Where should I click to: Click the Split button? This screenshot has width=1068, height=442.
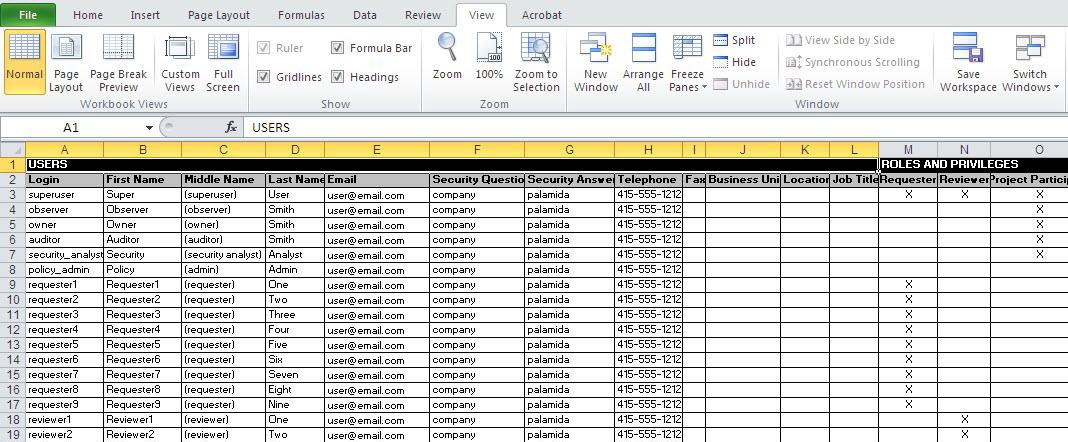pyautogui.click(x=734, y=40)
